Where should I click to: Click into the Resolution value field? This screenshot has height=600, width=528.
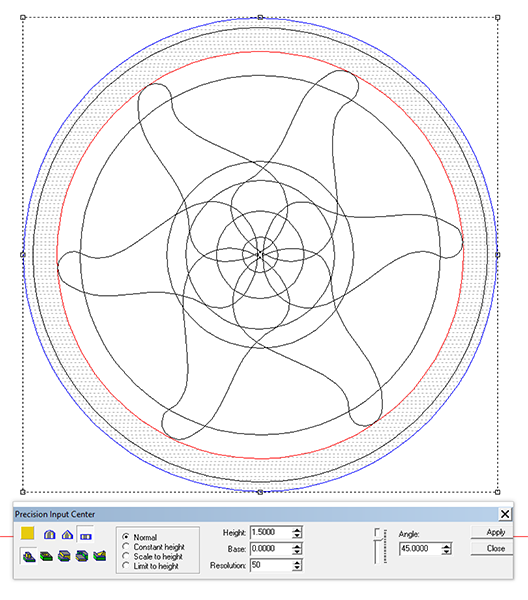pos(271,565)
